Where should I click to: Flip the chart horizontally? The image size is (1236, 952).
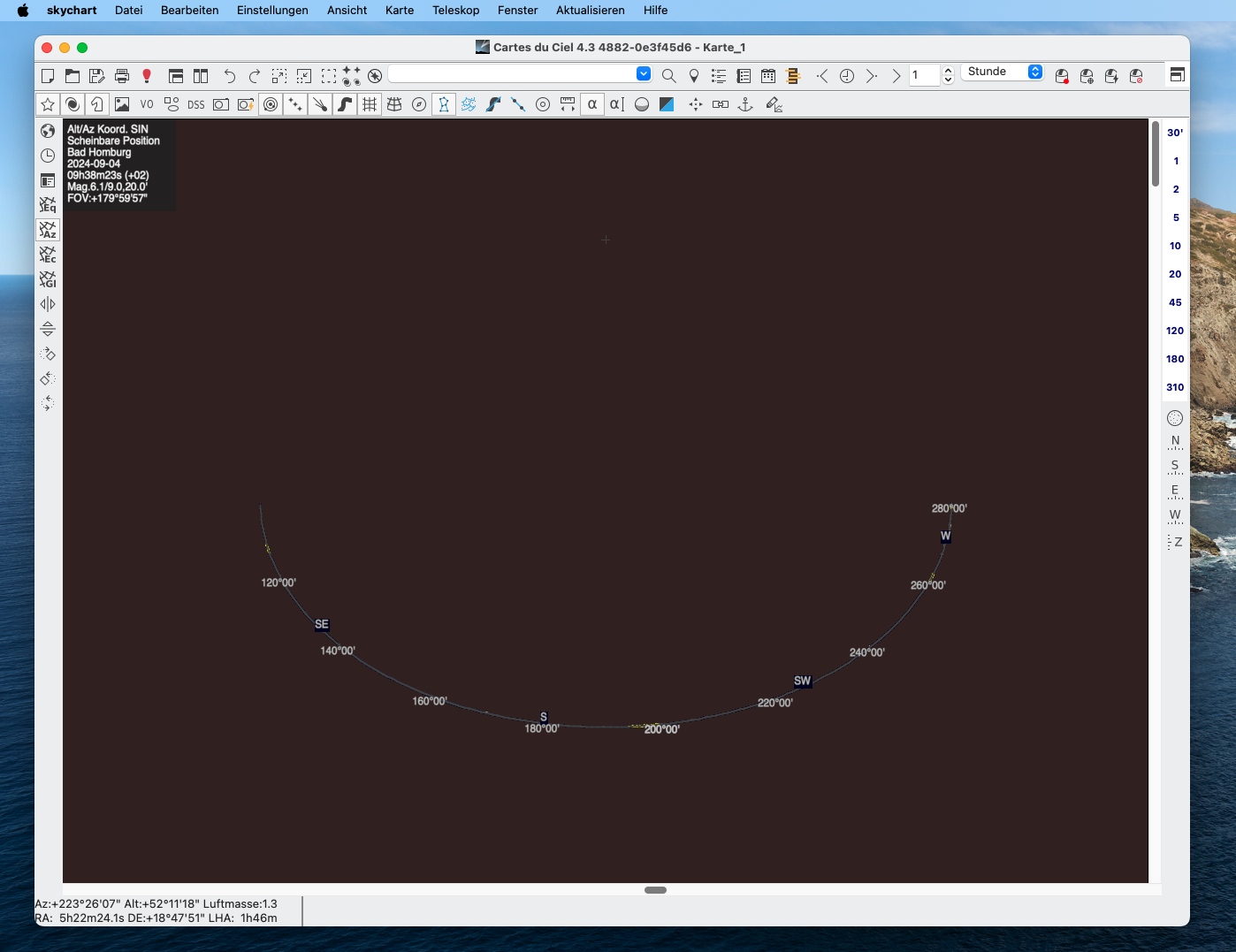(48, 304)
